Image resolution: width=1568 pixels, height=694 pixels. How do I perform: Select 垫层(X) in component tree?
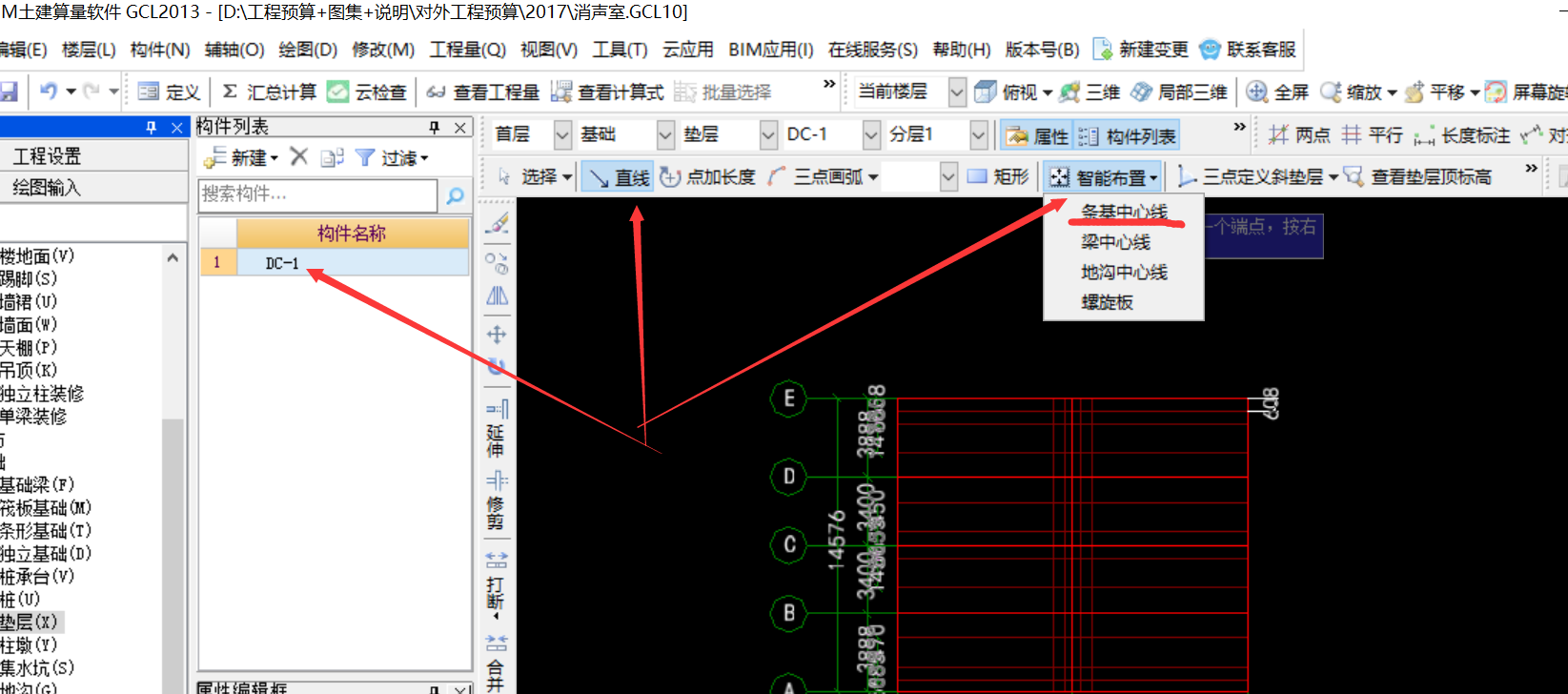[x=30, y=623]
